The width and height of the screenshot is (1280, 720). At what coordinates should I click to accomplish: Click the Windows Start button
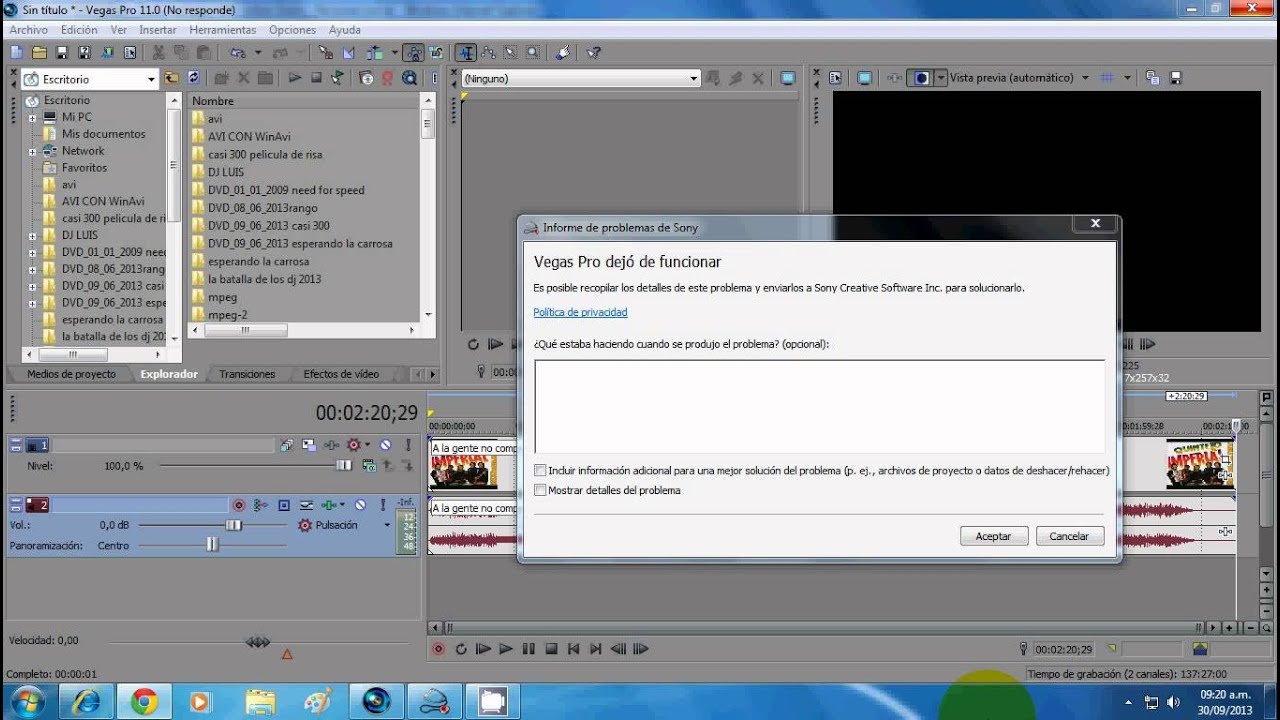click(x=28, y=702)
